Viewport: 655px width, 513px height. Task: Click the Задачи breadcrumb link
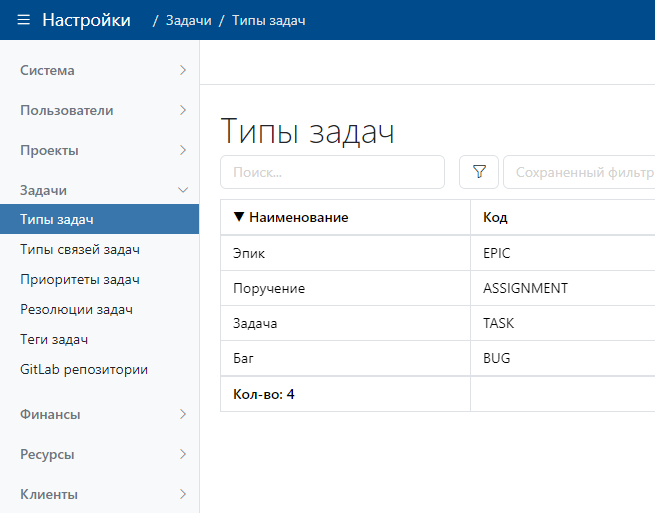click(188, 20)
